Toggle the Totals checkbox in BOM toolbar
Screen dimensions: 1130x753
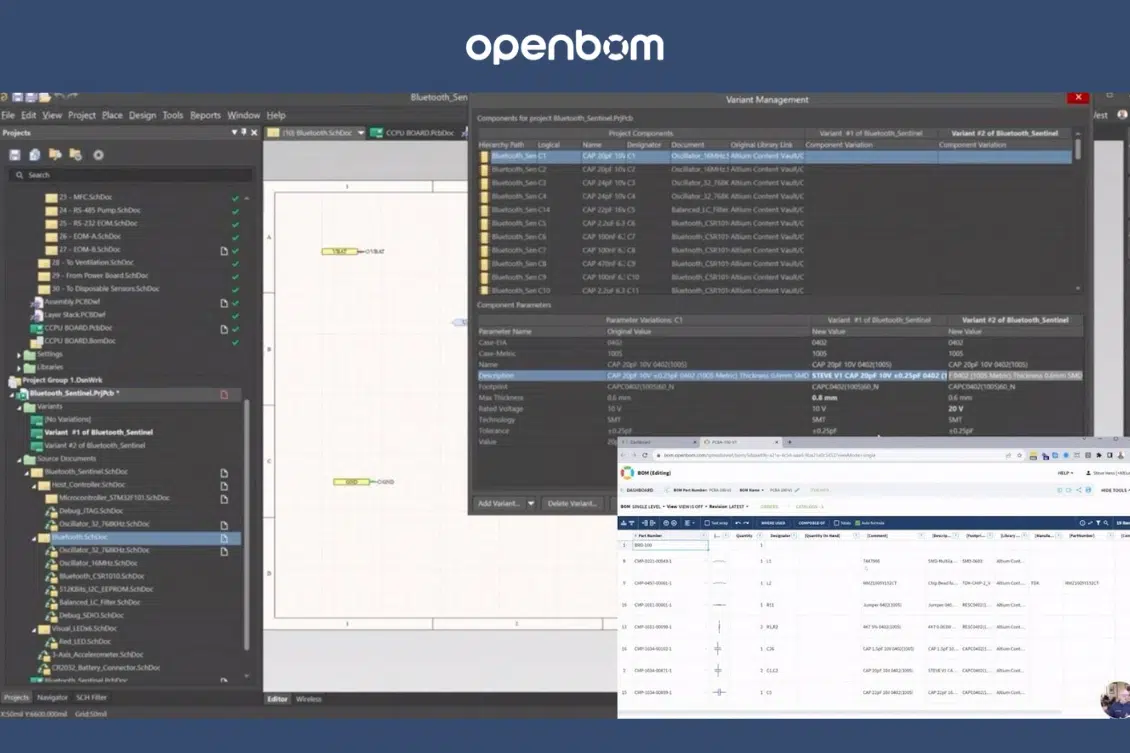pos(836,523)
